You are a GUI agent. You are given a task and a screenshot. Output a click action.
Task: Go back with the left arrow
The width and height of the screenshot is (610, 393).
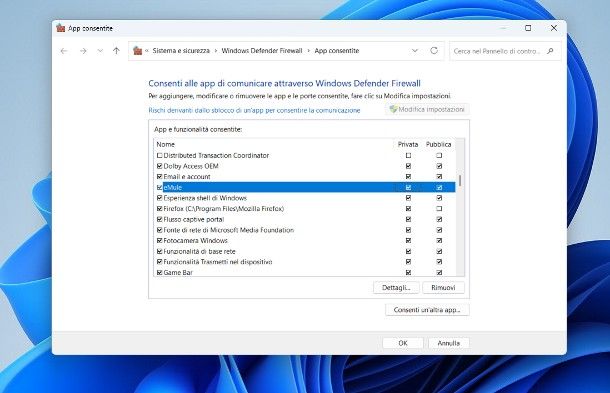point(64,51)
